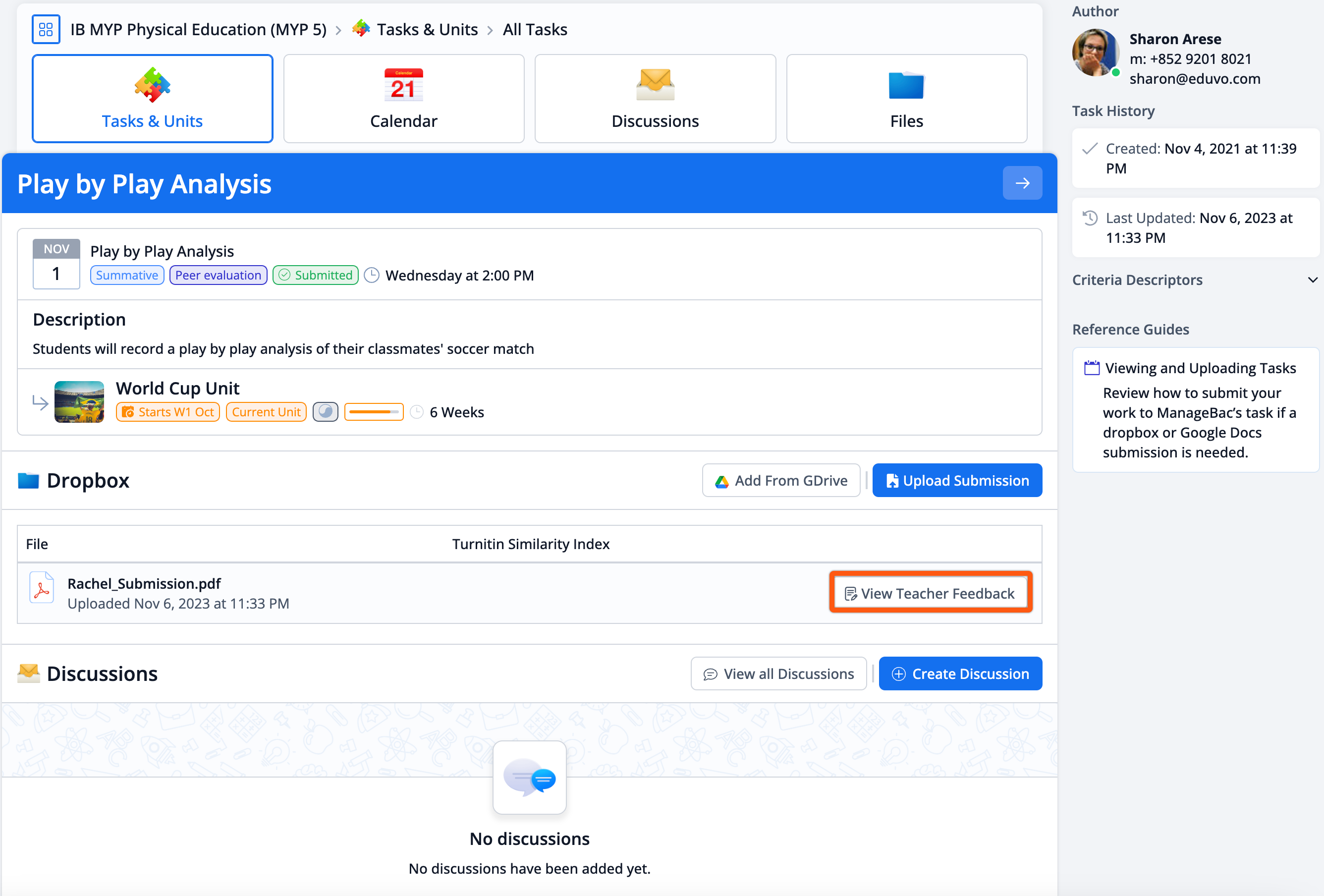Screen dimensions: 1324x896
Task: Click the Viewing and Uploading Tasks guide icon
Action: [1091, 368]
